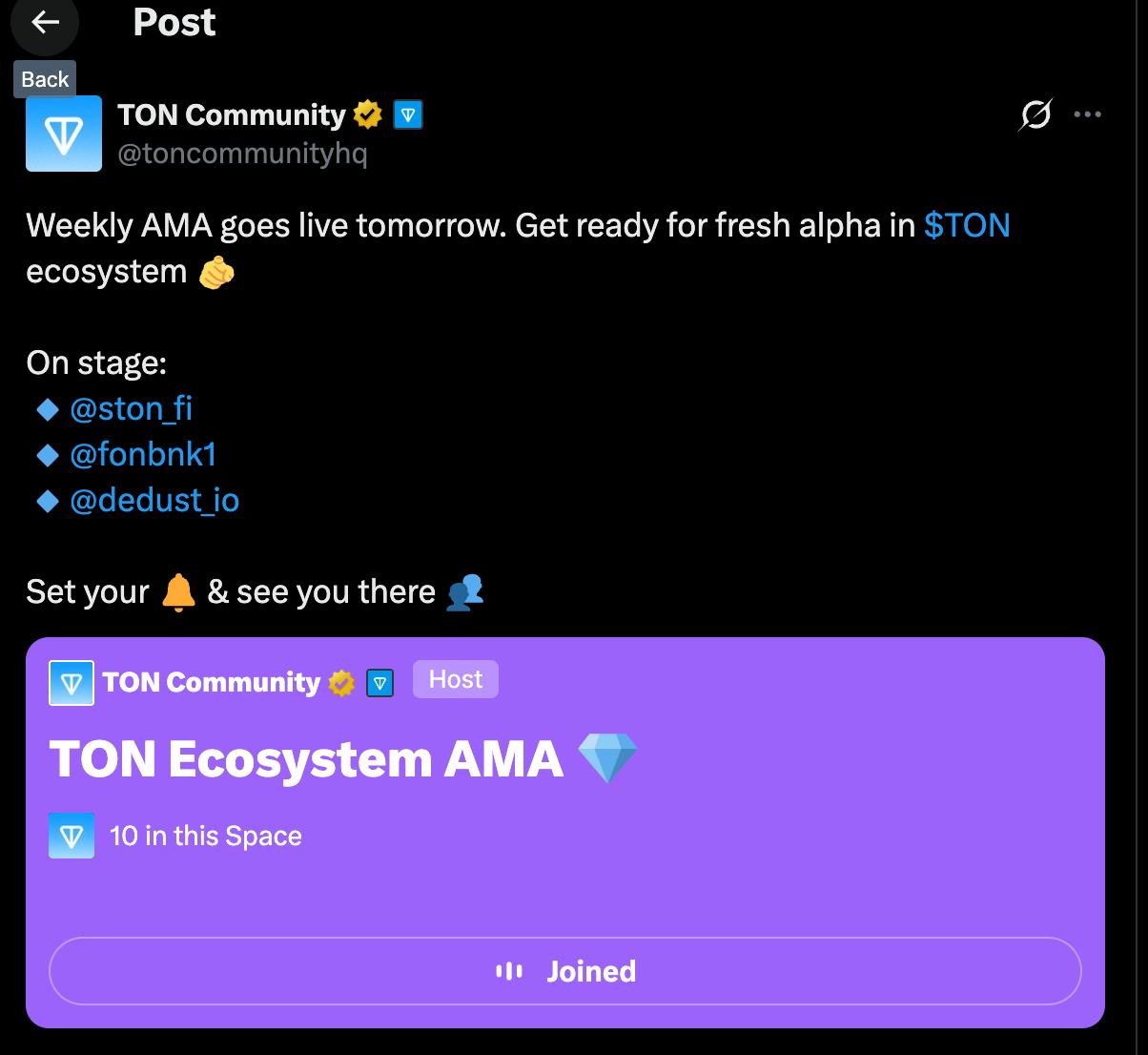Click the @toncommunityhq handle
Screen dimensions: 1148x1055
242,154
